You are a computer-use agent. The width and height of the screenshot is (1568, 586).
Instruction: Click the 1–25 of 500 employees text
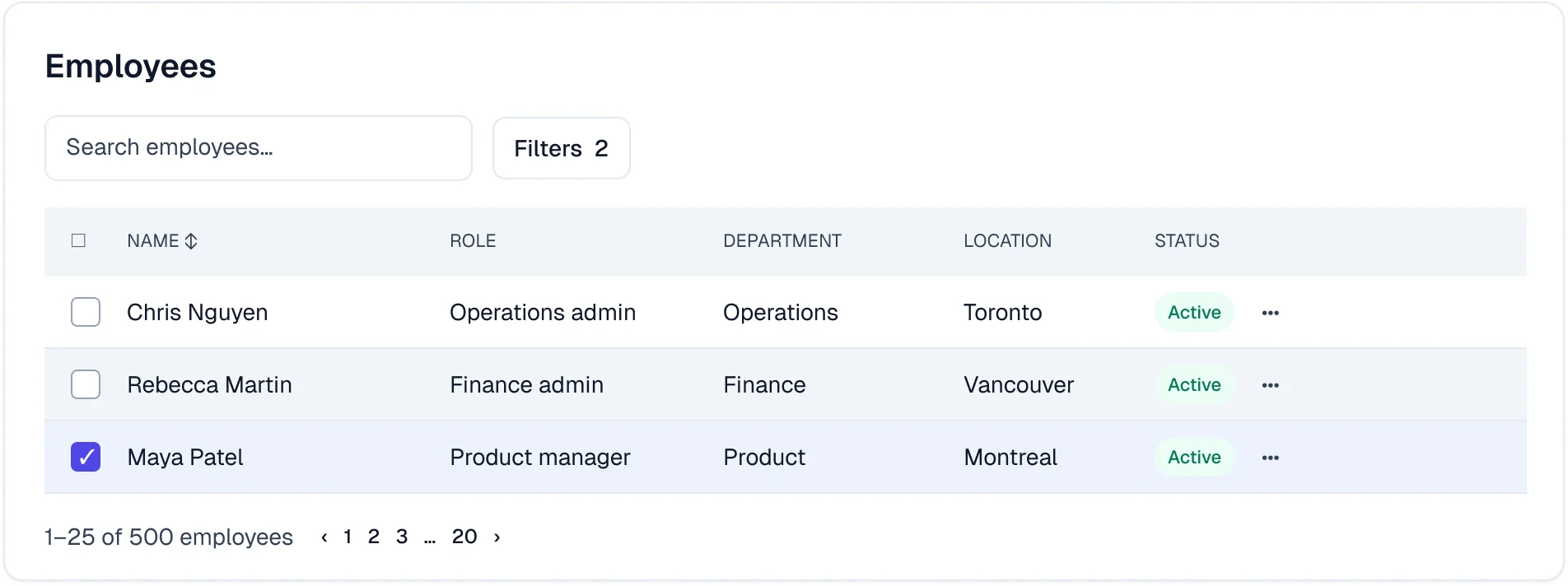click(x=169, y=537)
